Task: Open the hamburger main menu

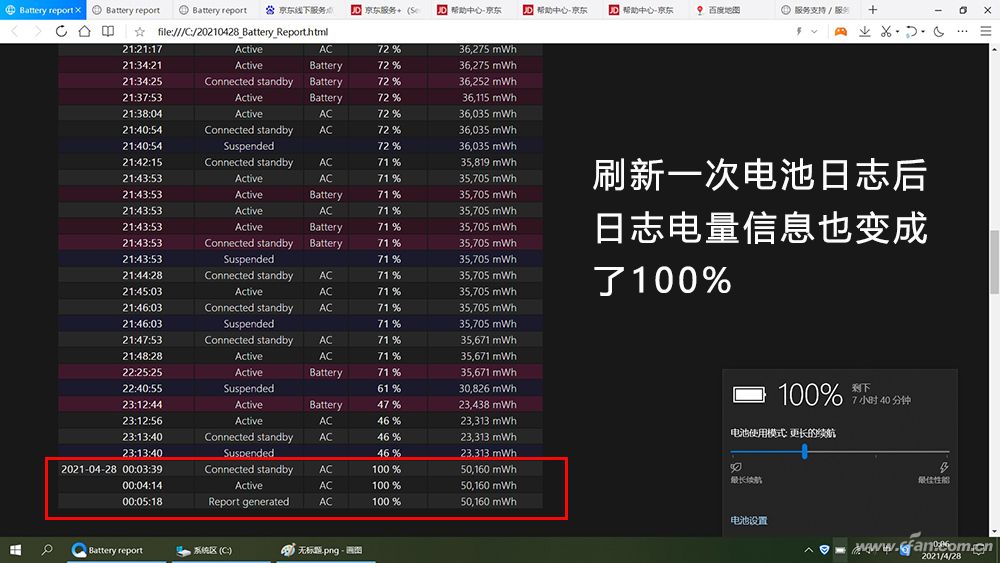Action: pyautogui.click(x=985, y=31)
